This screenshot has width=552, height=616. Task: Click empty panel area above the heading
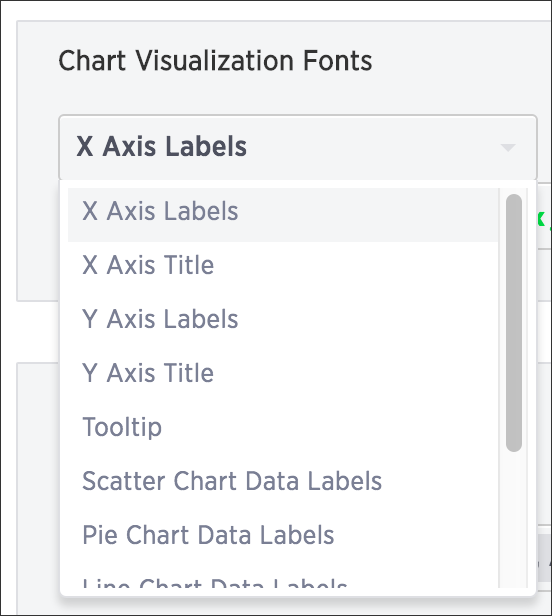(275, 33)
